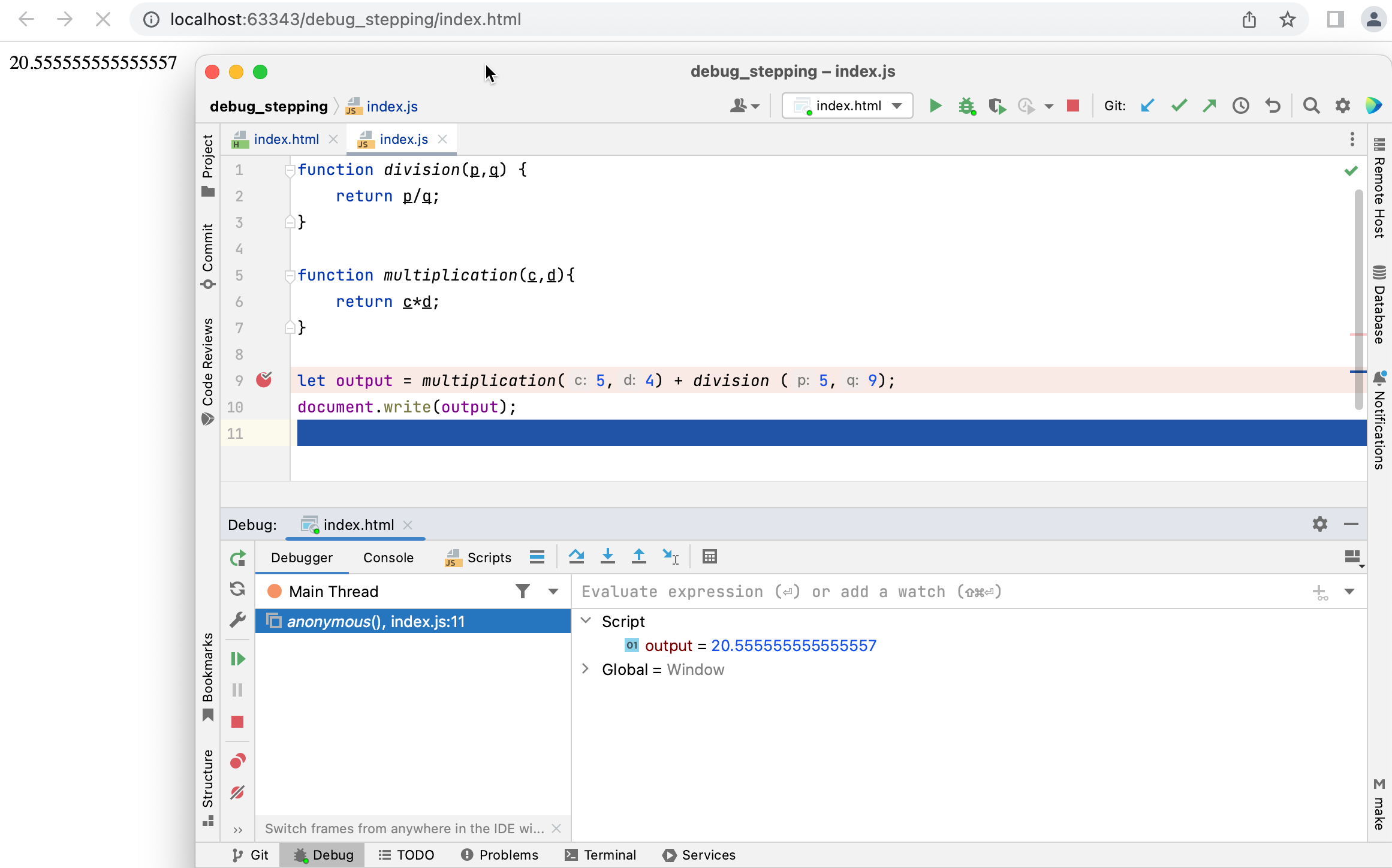The image size is (1392, 868).
Task: Click the Stop debug session (red square) icon
Action: [x=1073, y=106]
